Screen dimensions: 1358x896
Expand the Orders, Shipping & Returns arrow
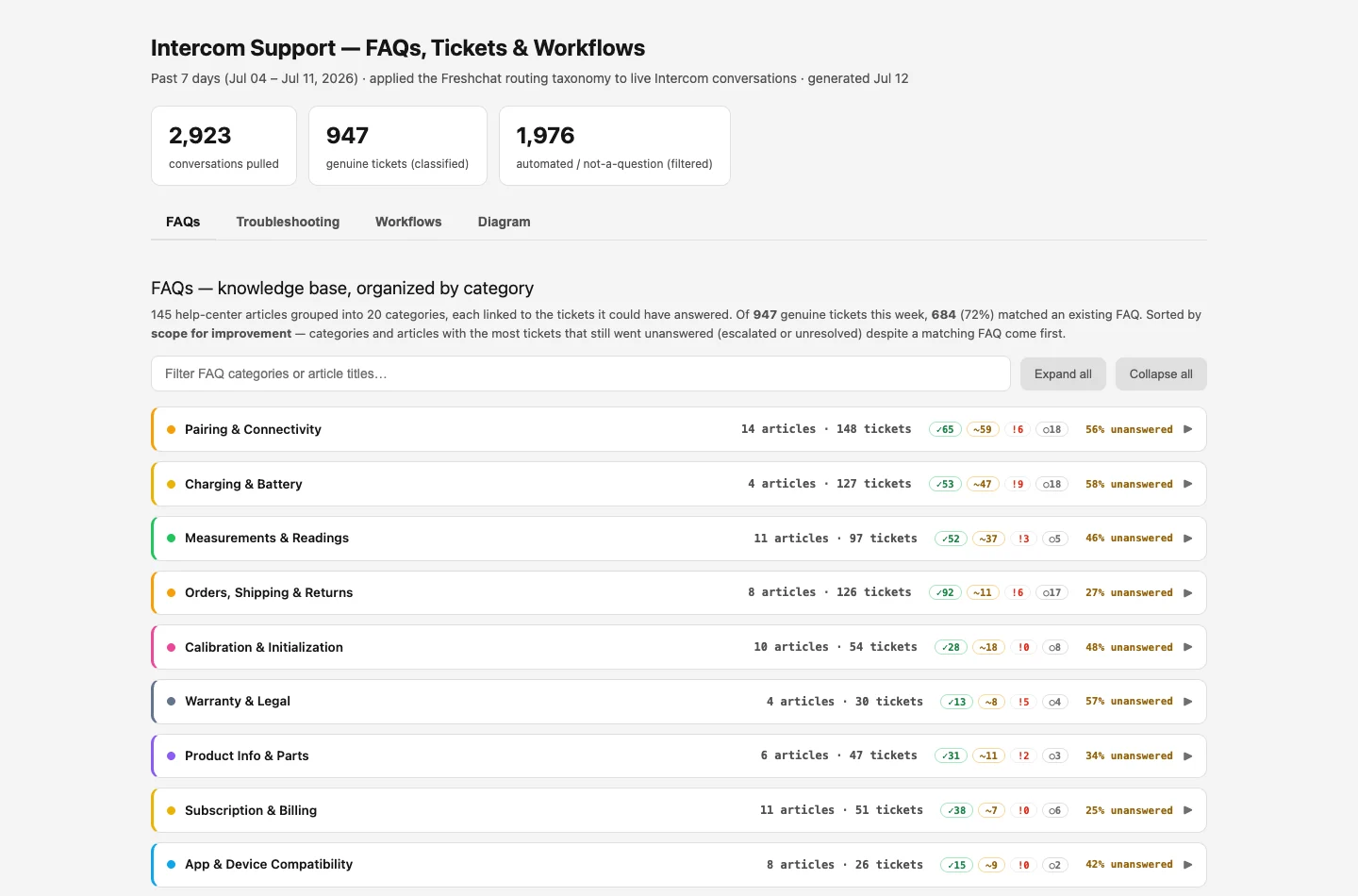point(1188,593)
